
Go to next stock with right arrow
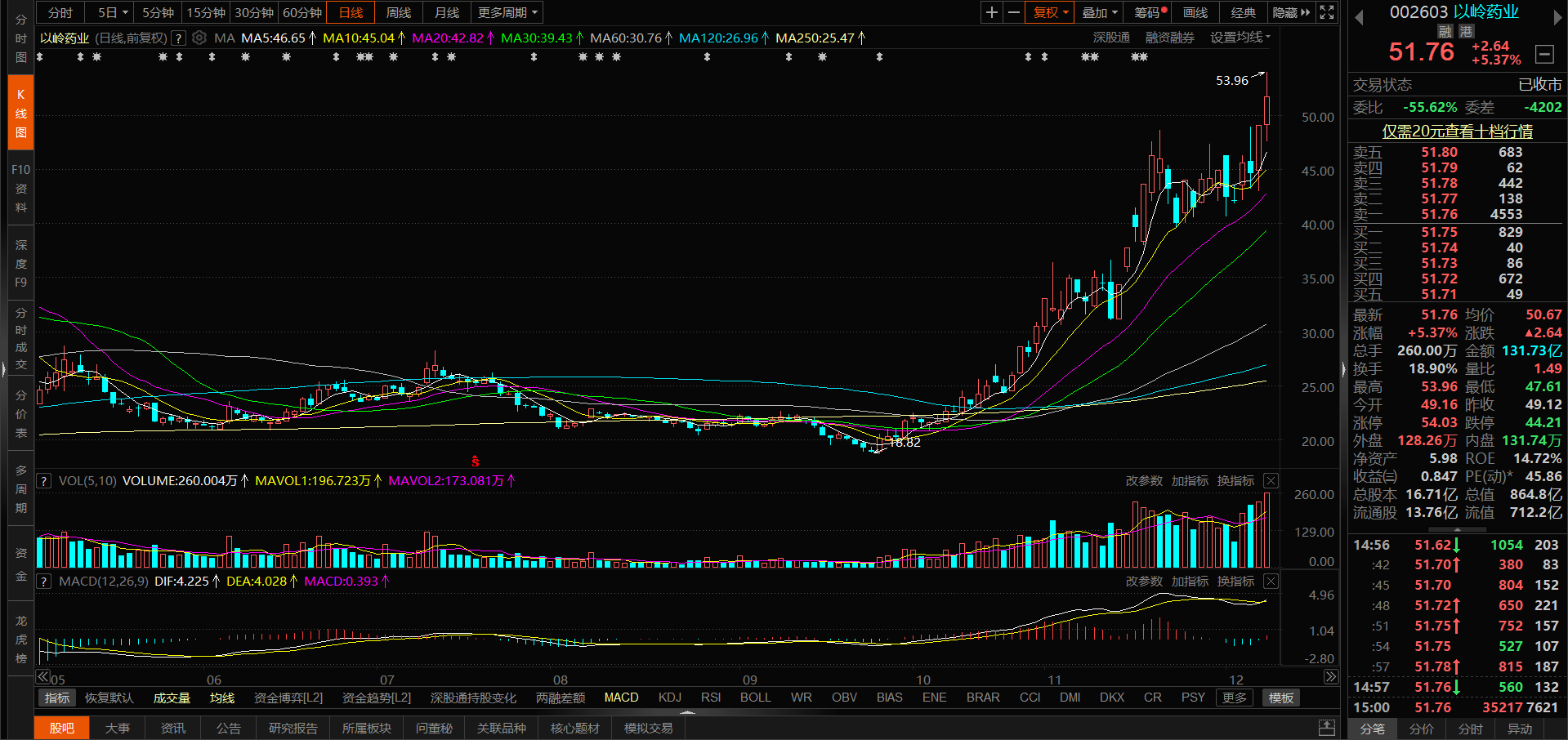1557,18
